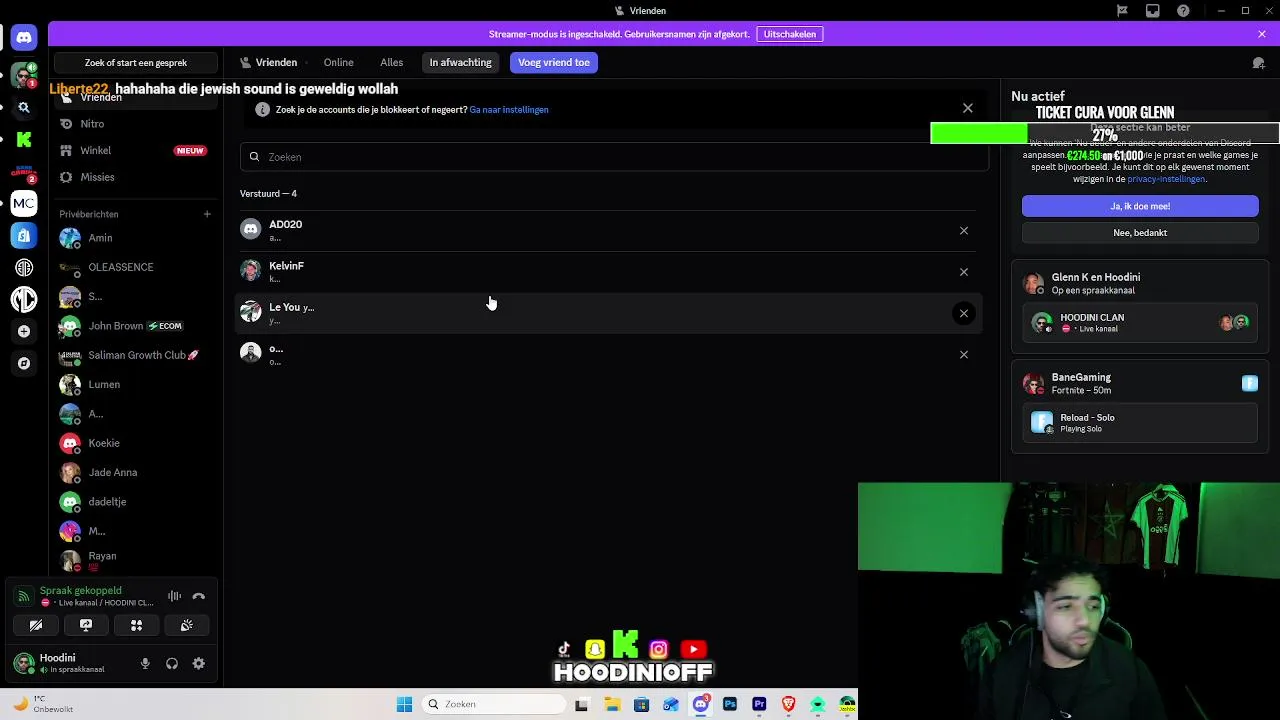
Task: Click Nee, bedankt button
Action: pos(1140,233)
